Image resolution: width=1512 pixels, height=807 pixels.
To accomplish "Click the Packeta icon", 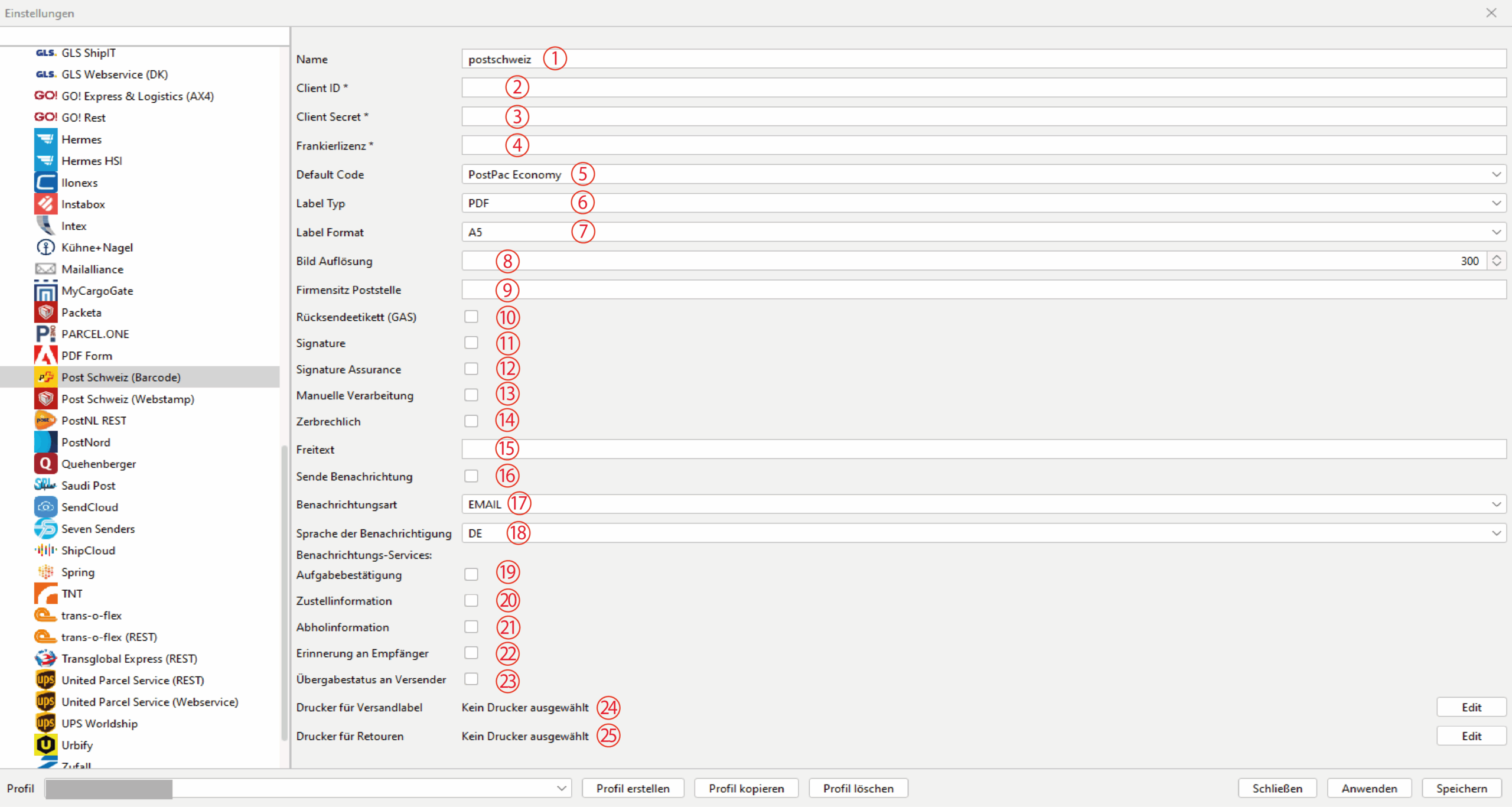I will tap(45, 313).
